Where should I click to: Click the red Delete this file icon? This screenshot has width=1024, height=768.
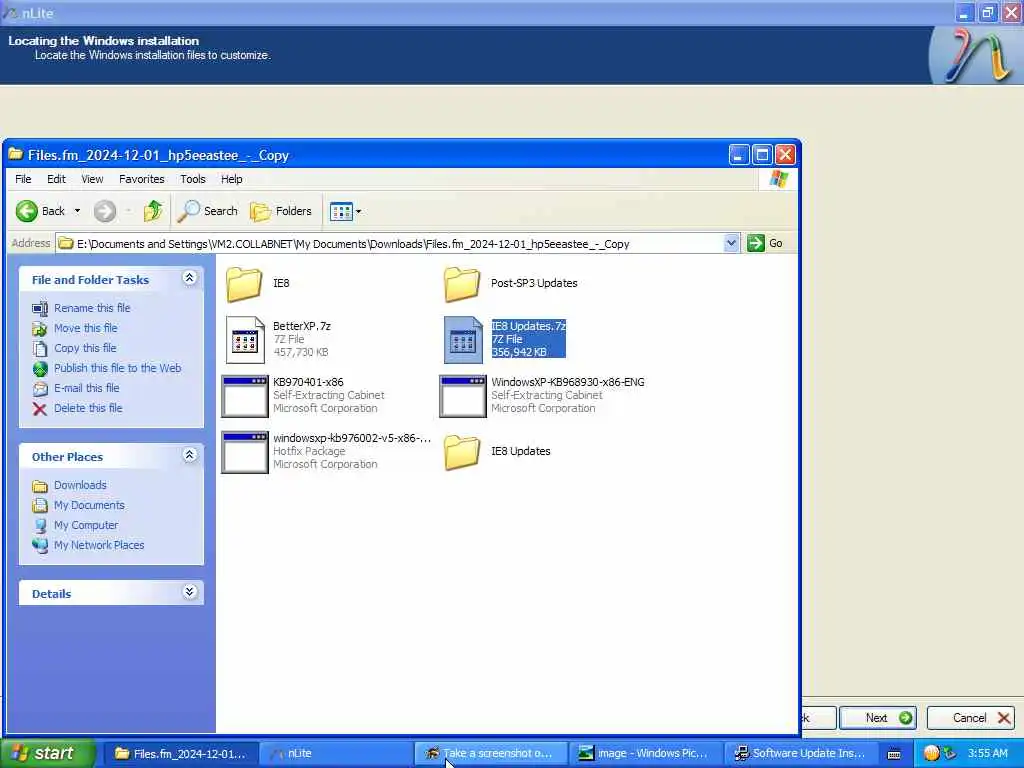pos(40,409)
